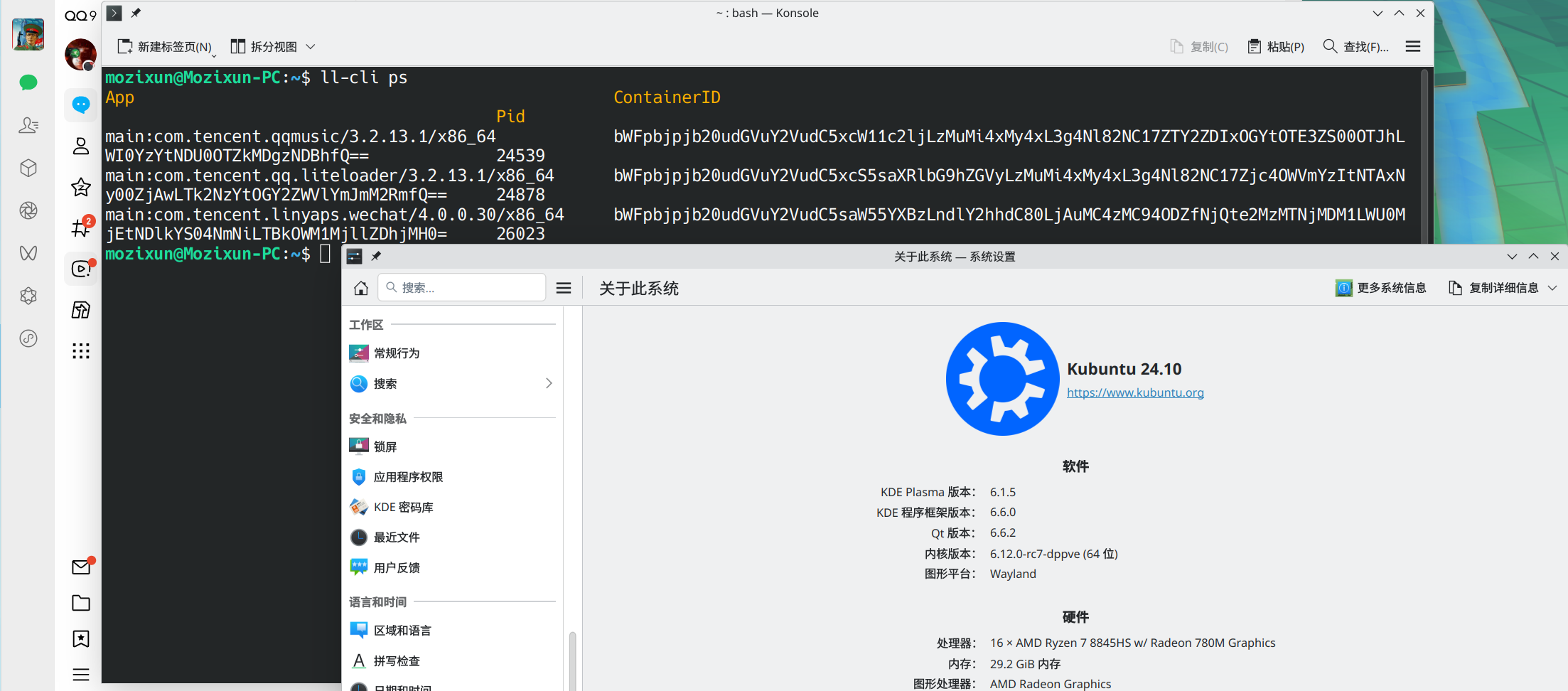Screen dimensions: 1568x691
Task: Click 查找(F) search in Konsole toolbar
Action: point(1356,47)
